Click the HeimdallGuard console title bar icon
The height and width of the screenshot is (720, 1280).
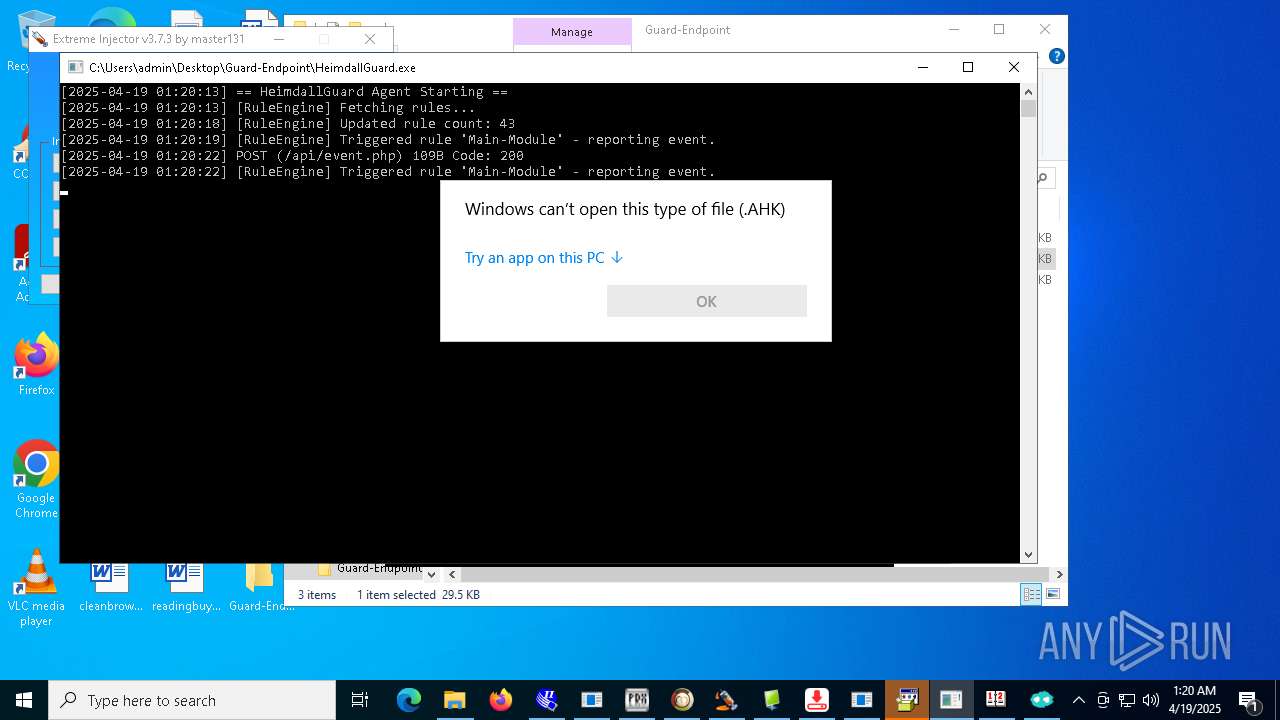[x=75, y=67]
